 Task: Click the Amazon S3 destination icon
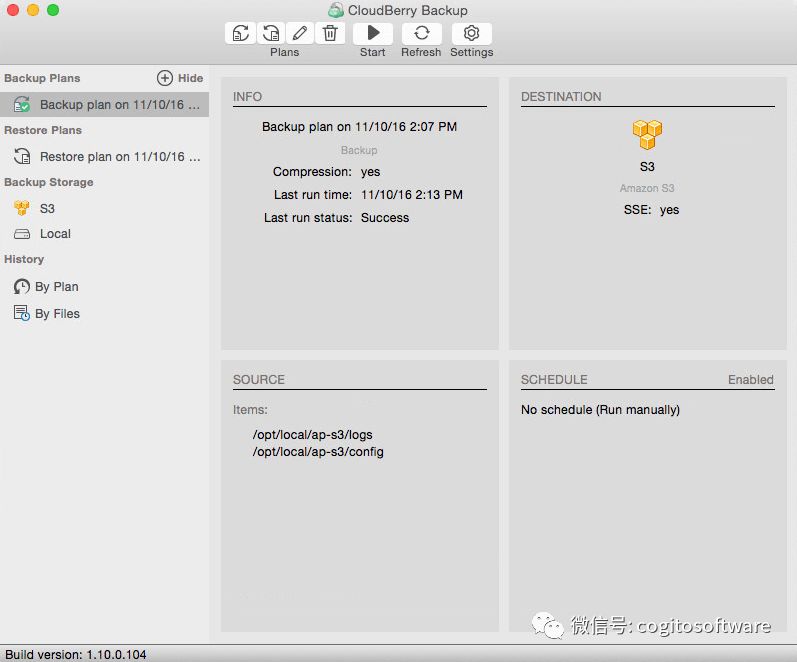pos(647,135)
